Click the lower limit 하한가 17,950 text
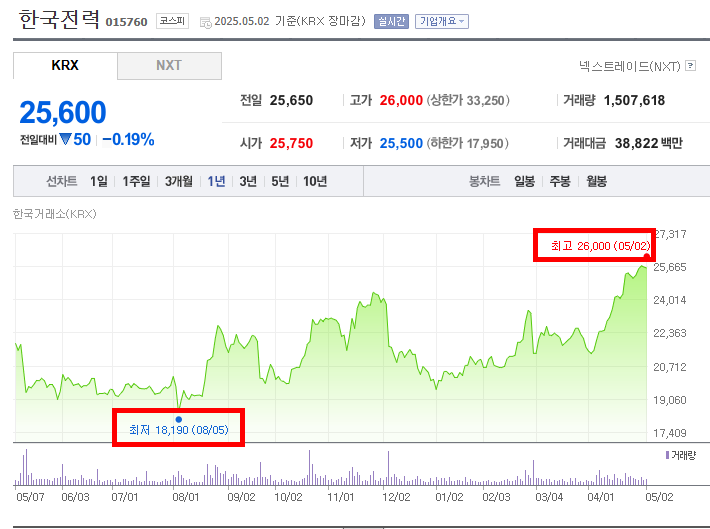The width and height of the screenshot is (710, 529). pos(467,143)
